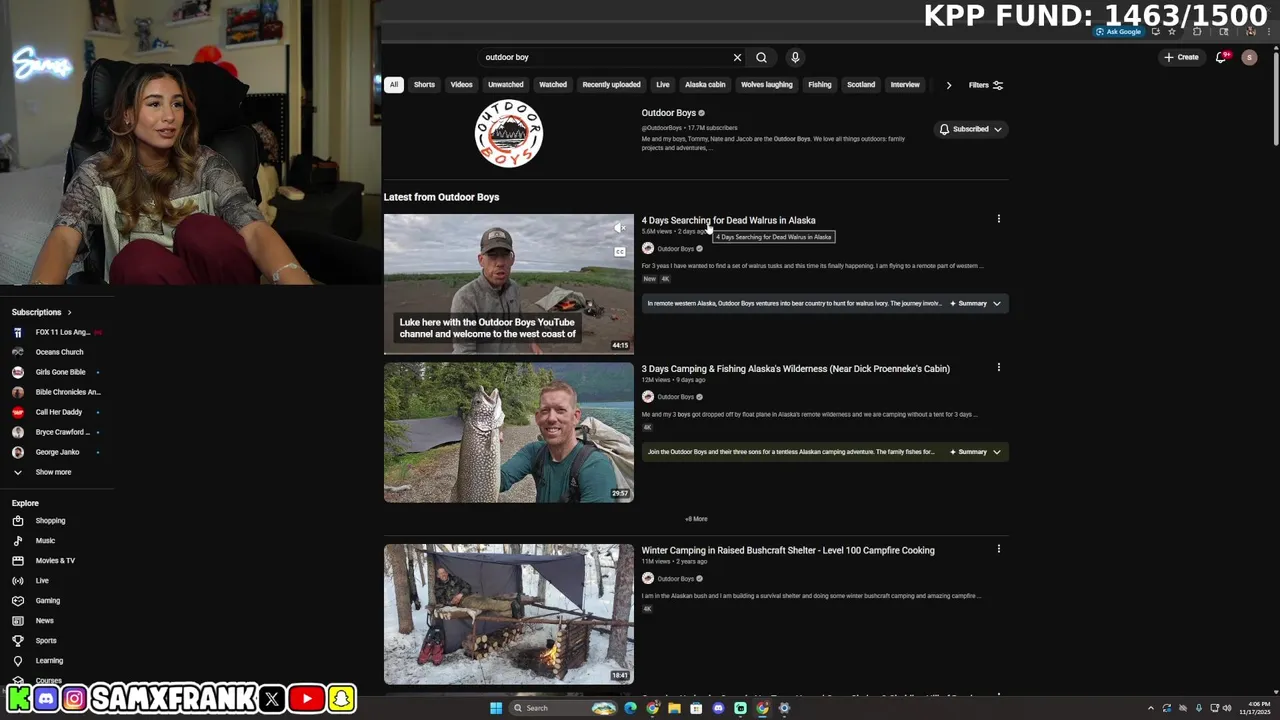Click the Ask Google button in the address bar
Screen dimensions: 1280x720
tap(1118, 32)
